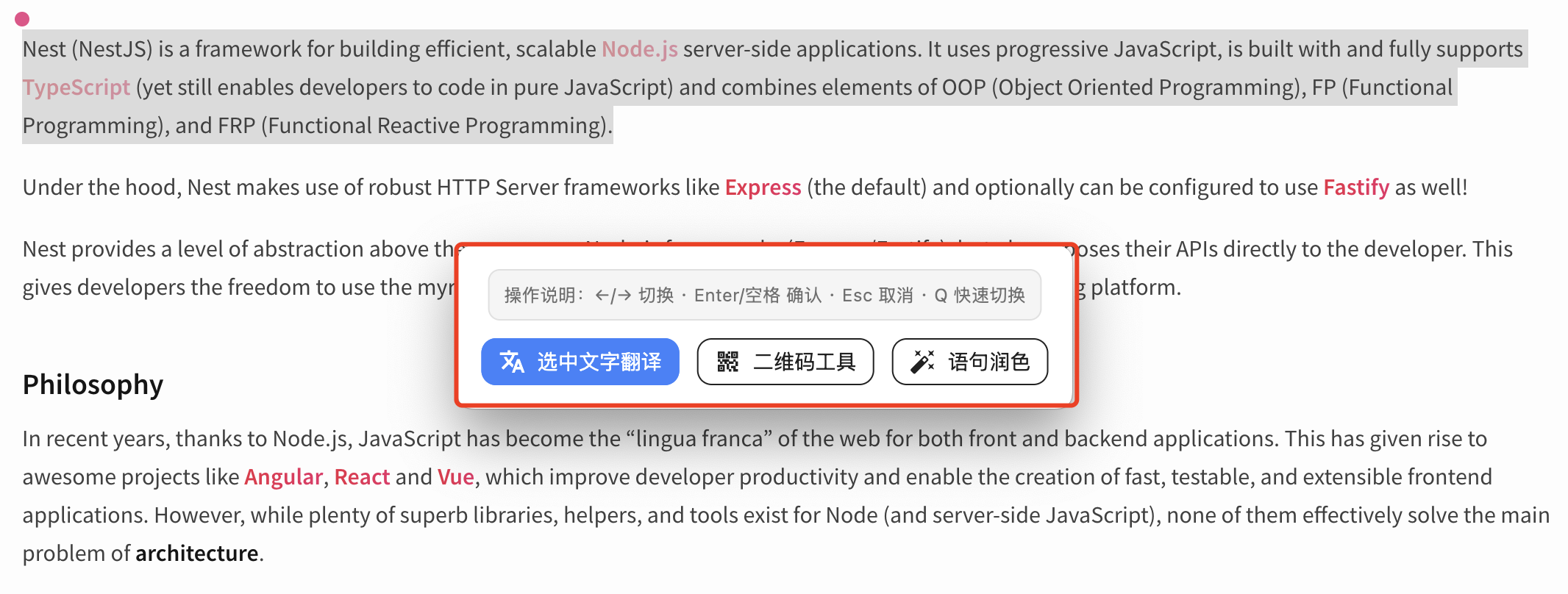This screenshot has height=594, width=1568.
Task: Open 二维码工具 from the popup
Action: (x=803, y=362)
